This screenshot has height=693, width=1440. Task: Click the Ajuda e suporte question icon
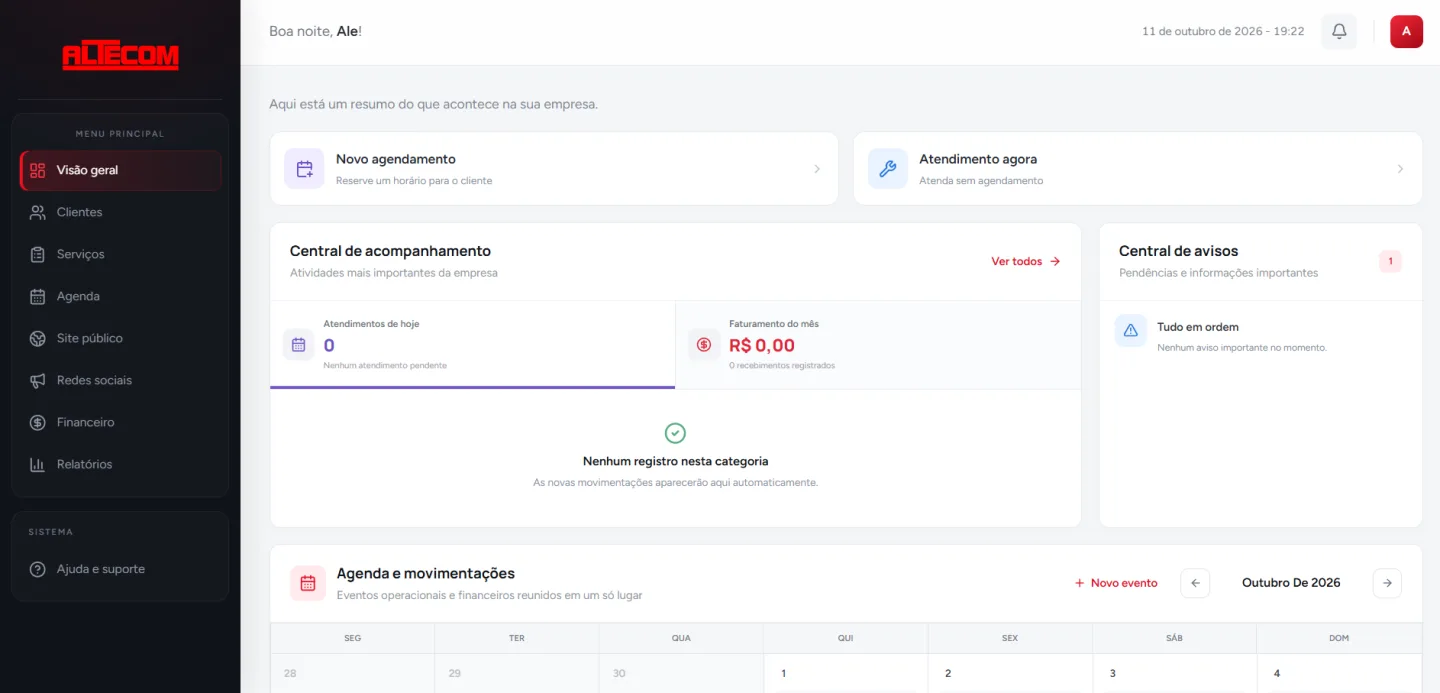coord(38,569)
